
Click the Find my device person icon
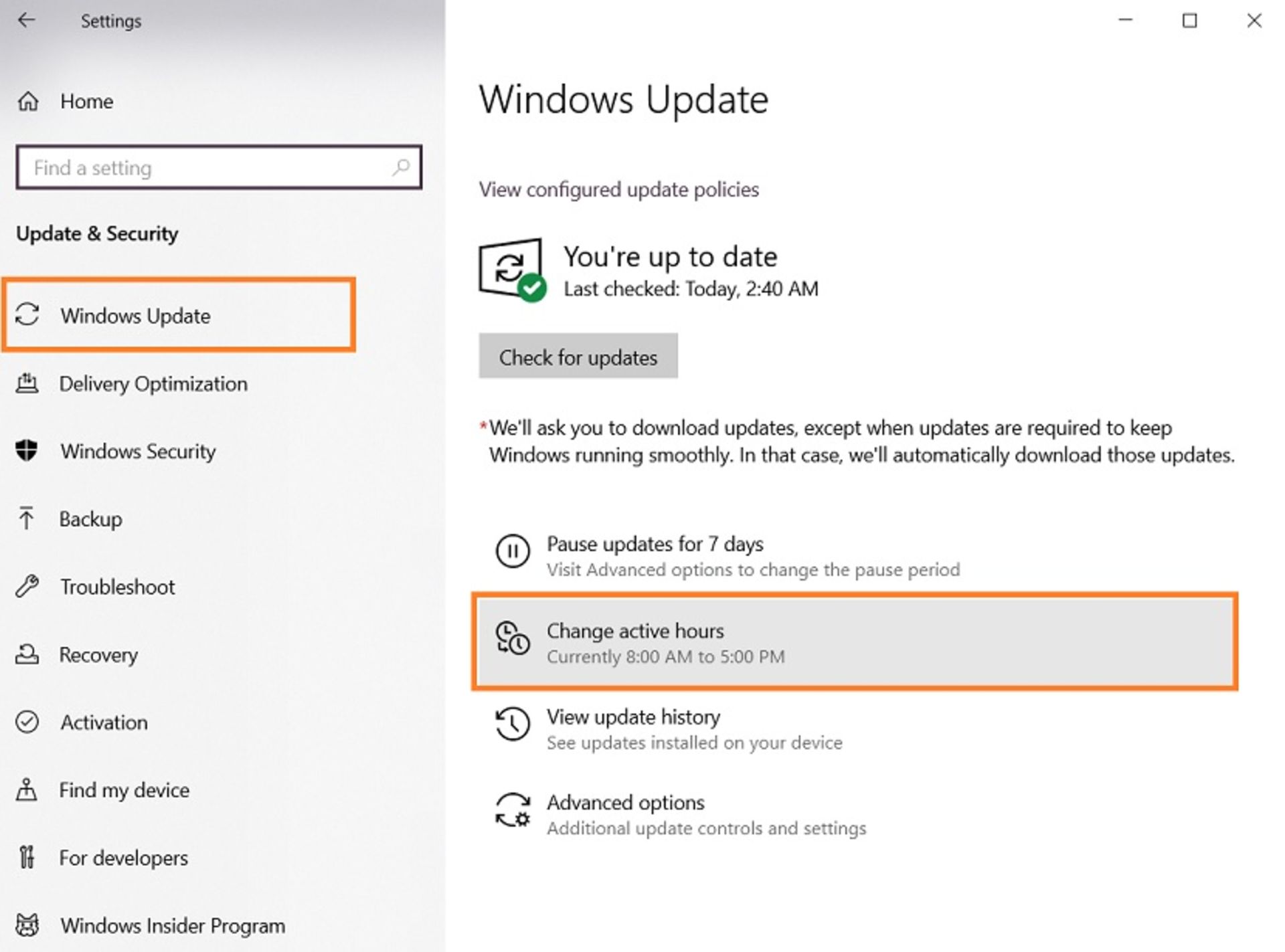tap(27, 789)
